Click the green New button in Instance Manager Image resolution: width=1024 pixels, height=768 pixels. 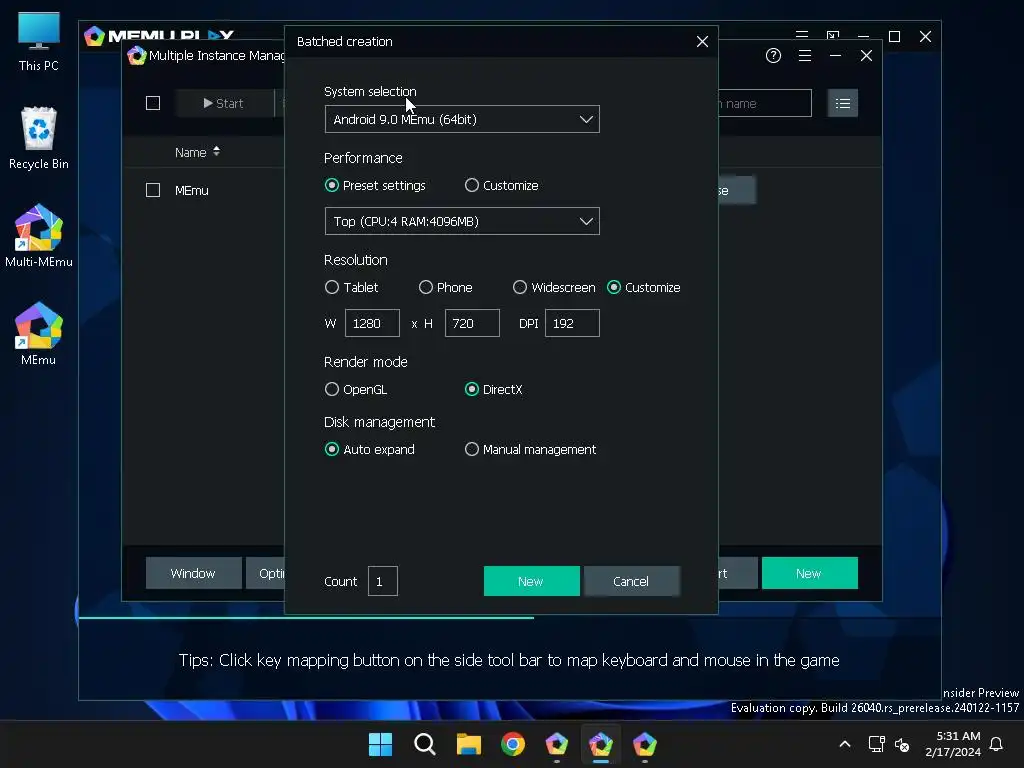[x=809, y=573]
